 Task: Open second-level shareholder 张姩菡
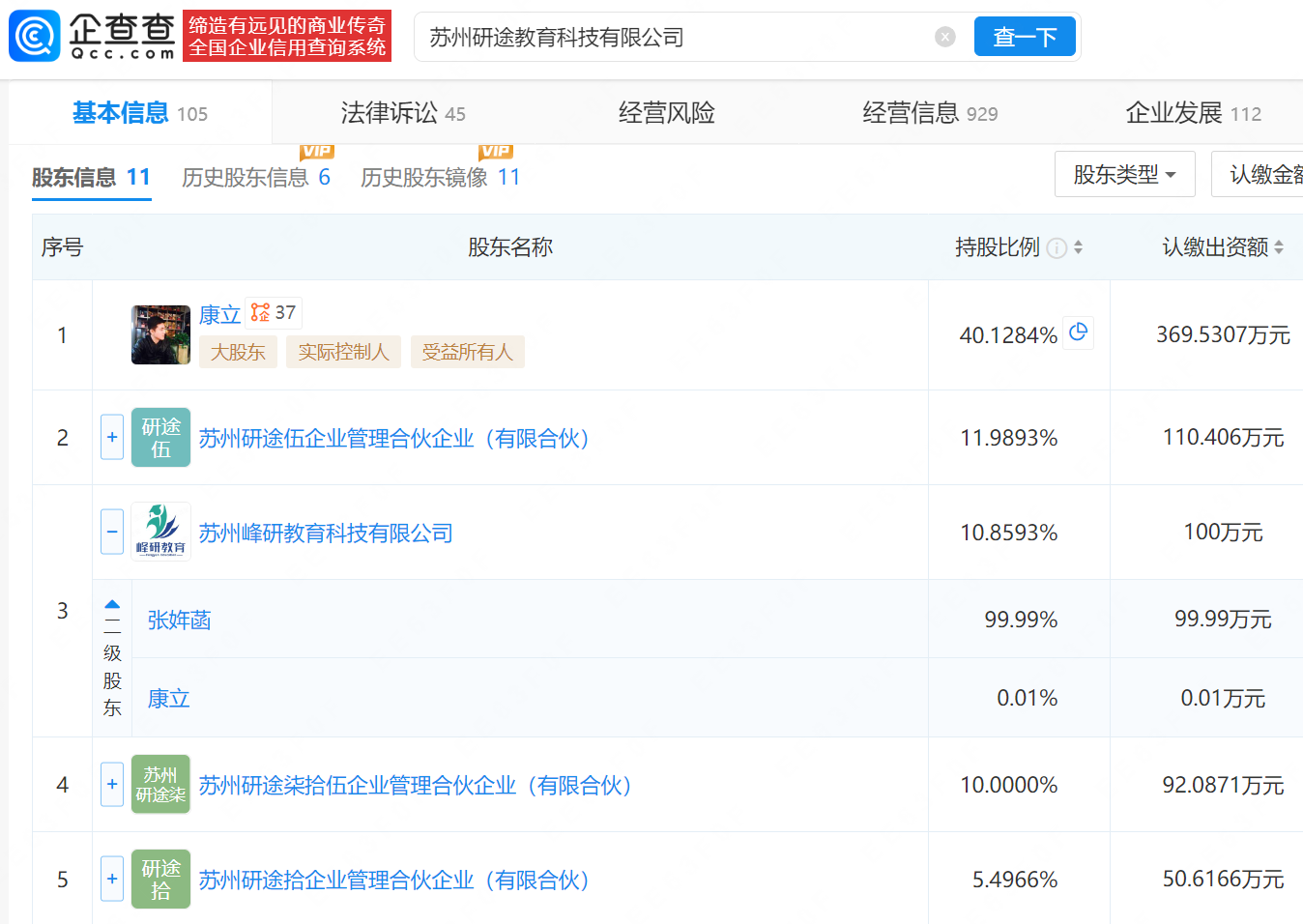click(x=179, y=620)
